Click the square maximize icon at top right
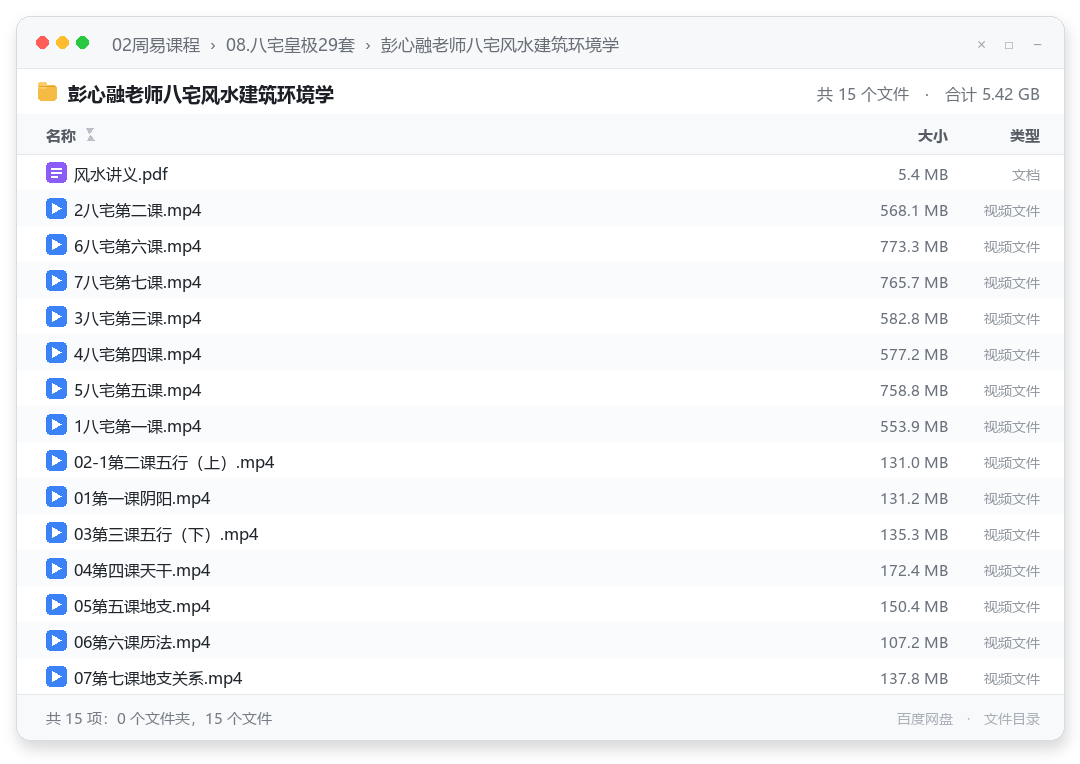Viewport: 1080px width, 764px height. coord(1009,45)
